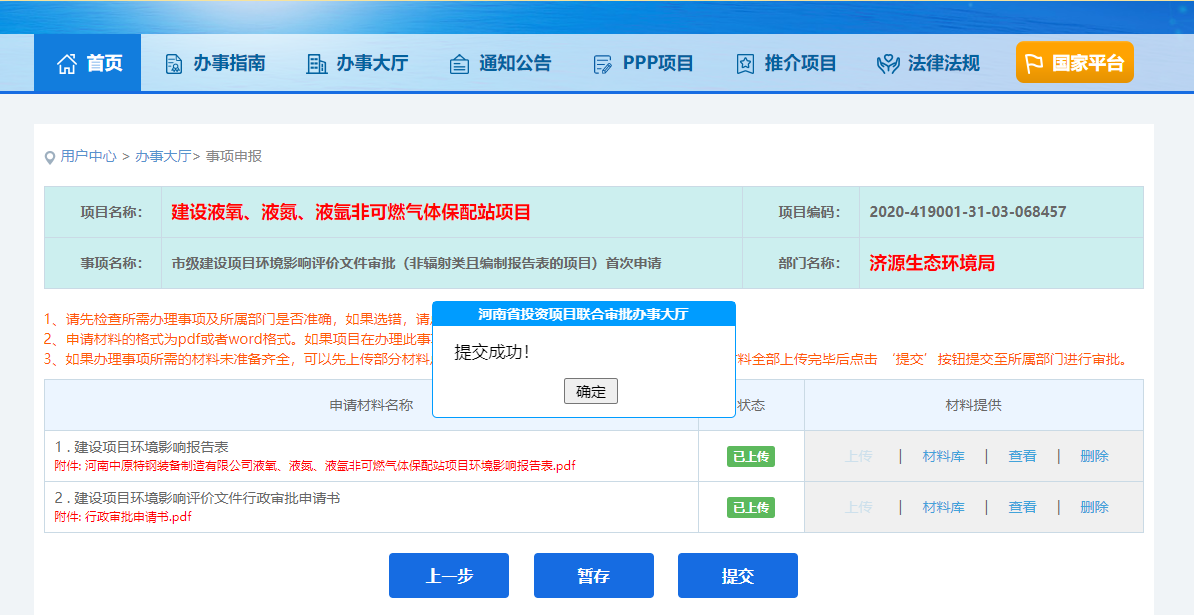View the 环境影响报告表 material via 查看
Viewport: 1194px width, 615px height.
point(1022,456)
